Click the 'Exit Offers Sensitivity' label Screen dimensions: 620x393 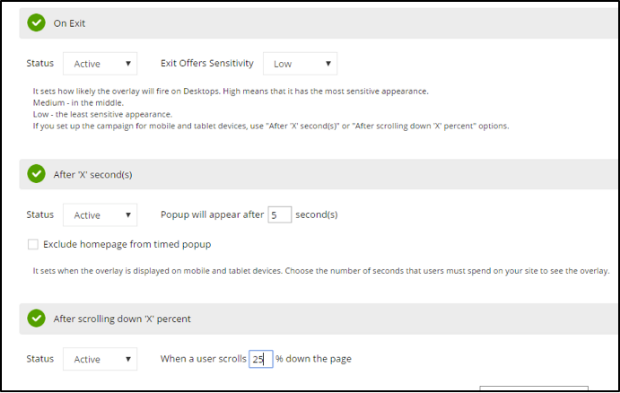point(207,63)
